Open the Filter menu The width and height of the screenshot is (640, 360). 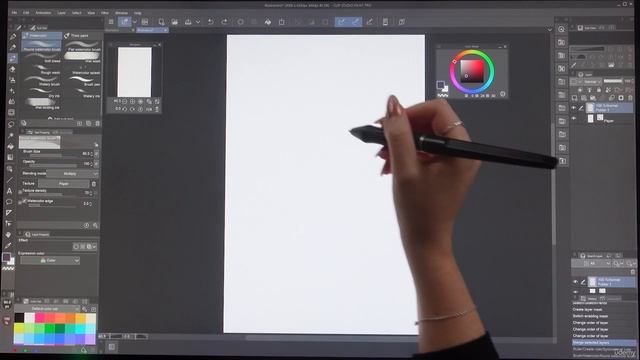(105, 13)
